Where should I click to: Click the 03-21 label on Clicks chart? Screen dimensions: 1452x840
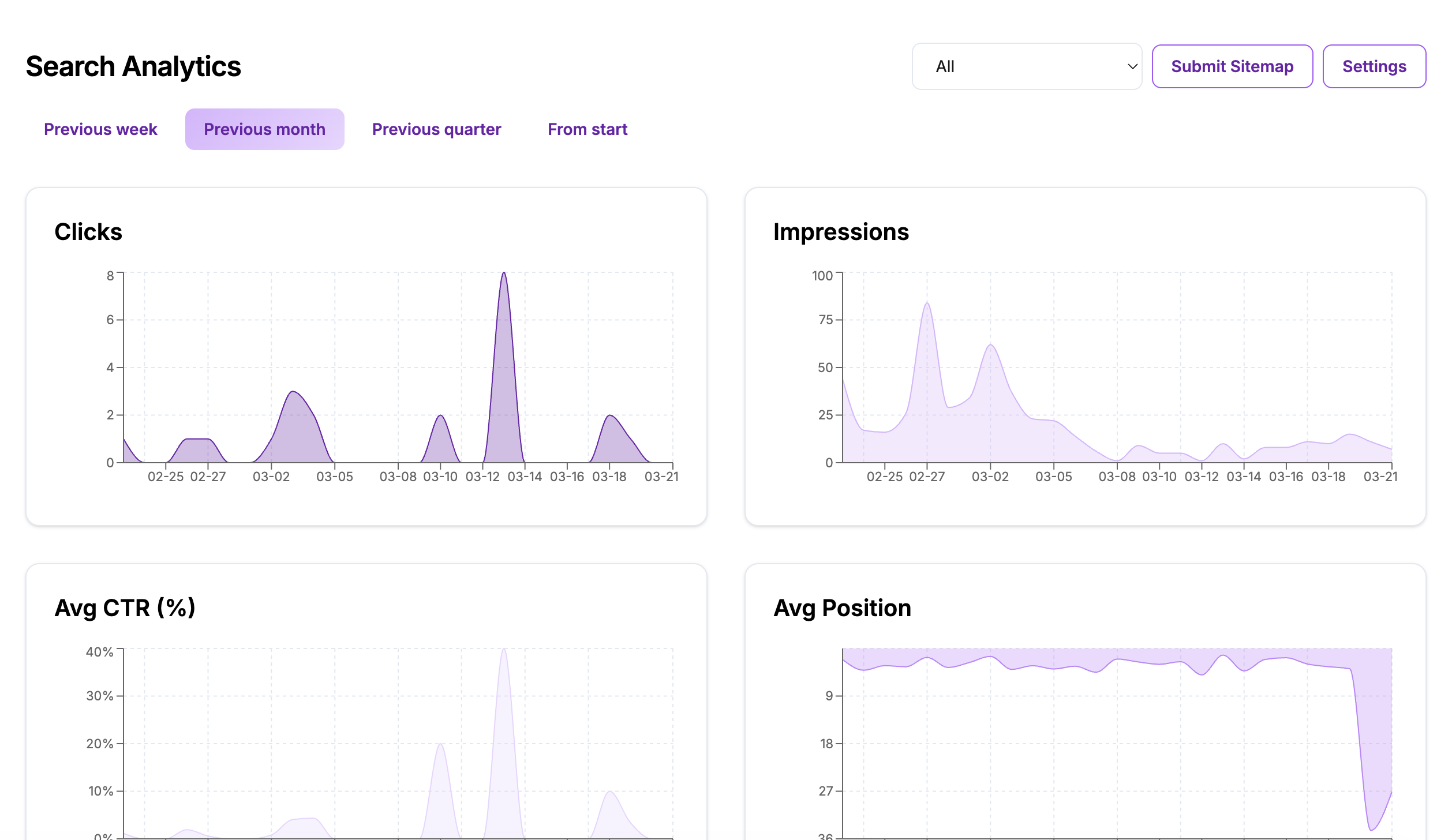pos(661,477)
